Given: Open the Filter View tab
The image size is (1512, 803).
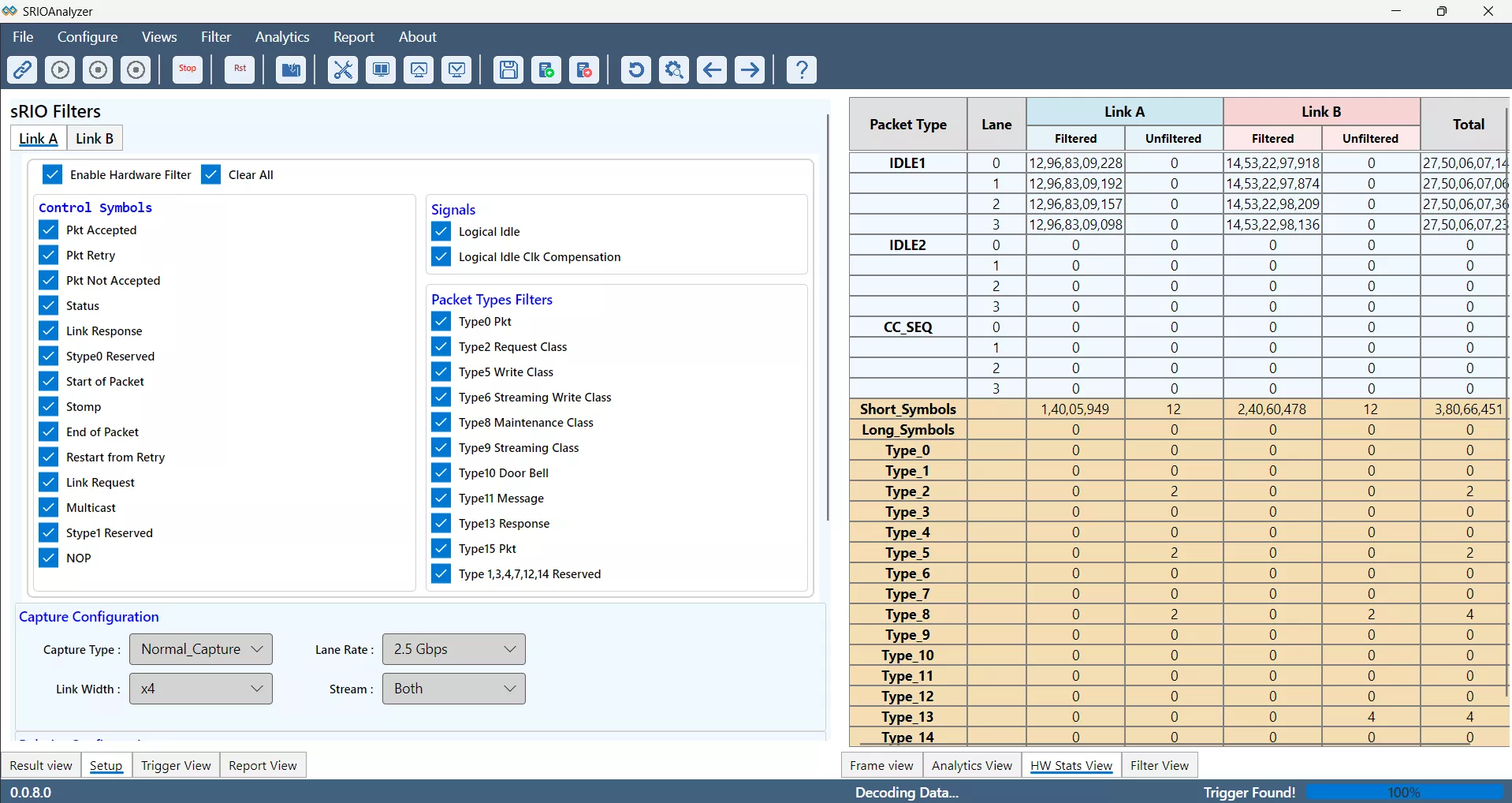Looking at the screenshot, I should coord(1159,765).
